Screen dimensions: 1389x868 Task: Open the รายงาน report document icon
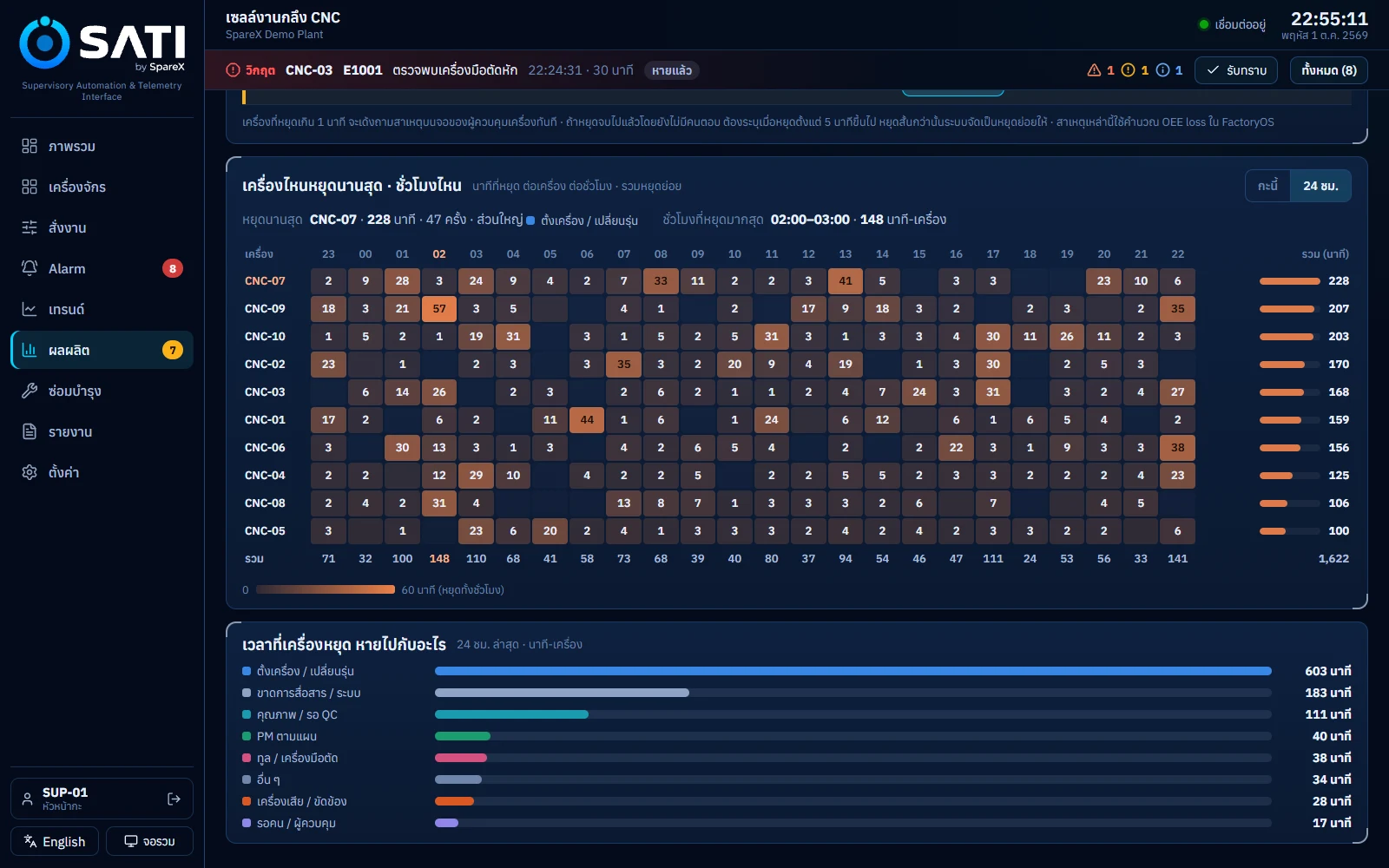pyautogui.click(x=30, y=431)
